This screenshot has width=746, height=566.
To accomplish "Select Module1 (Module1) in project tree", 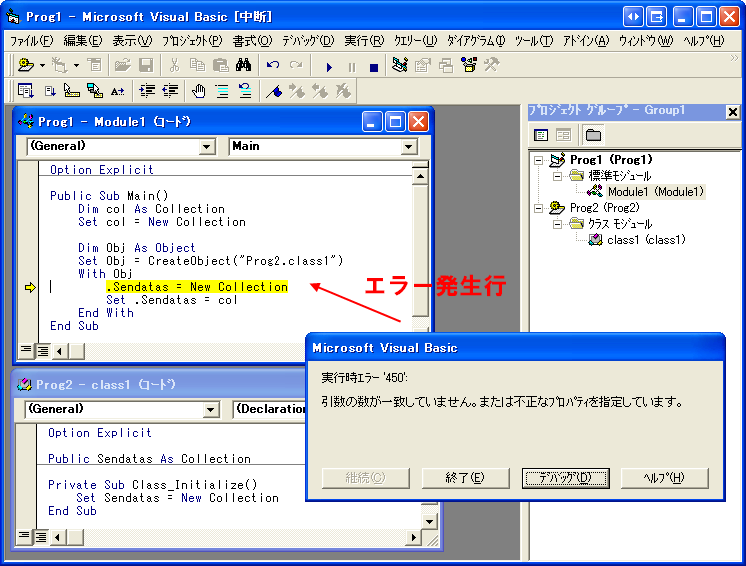I will click(x=655, y=192).
